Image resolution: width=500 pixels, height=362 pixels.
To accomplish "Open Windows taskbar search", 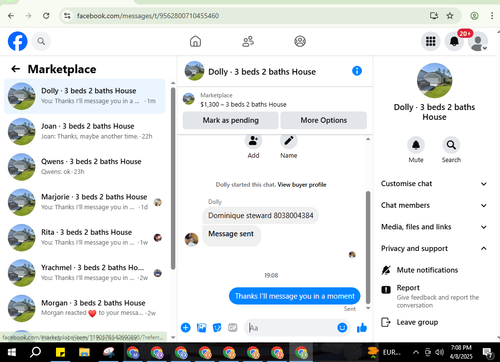I will 35,352.
